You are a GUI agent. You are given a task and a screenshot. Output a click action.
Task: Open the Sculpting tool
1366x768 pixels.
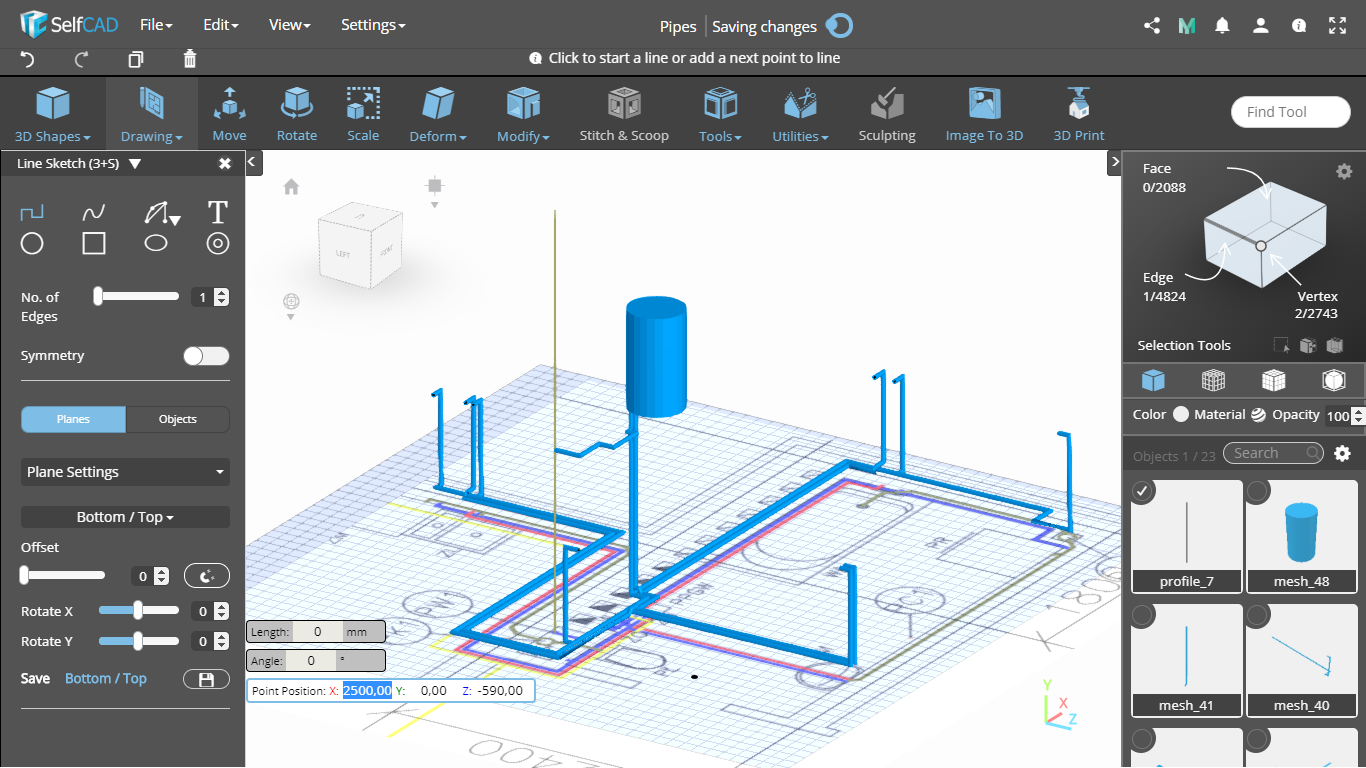[x=886, y=113]
